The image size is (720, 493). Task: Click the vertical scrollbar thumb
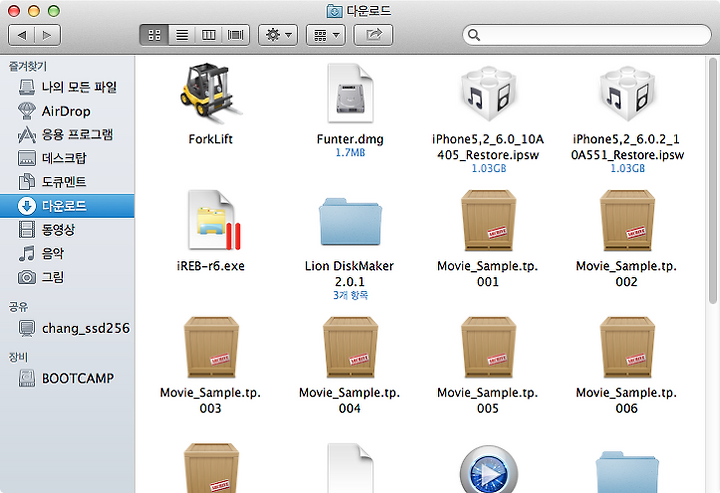[x=713, y=181]
